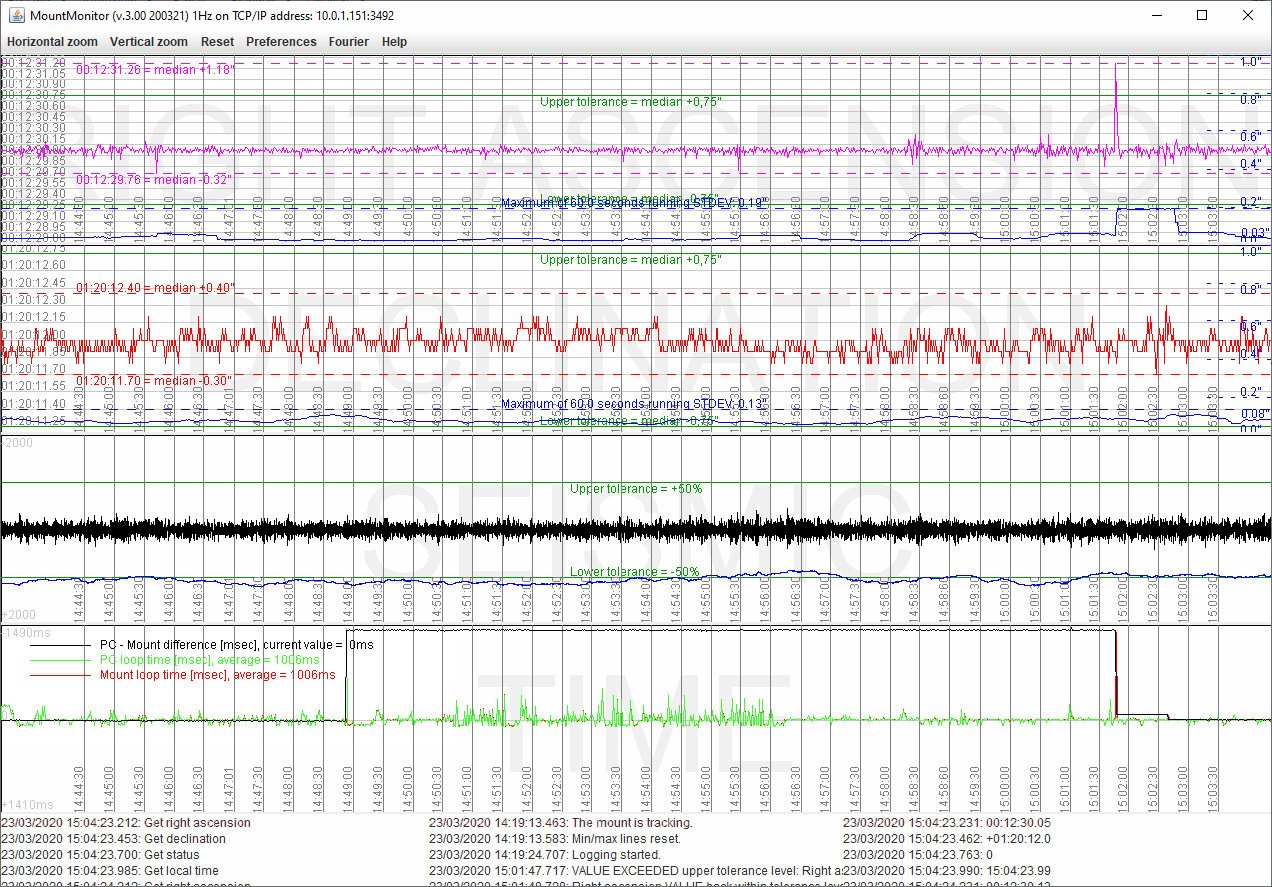The image size is (1272, 887).
Task: Click the tall magenta right ascension spike
Action: tap(1115, 100)
